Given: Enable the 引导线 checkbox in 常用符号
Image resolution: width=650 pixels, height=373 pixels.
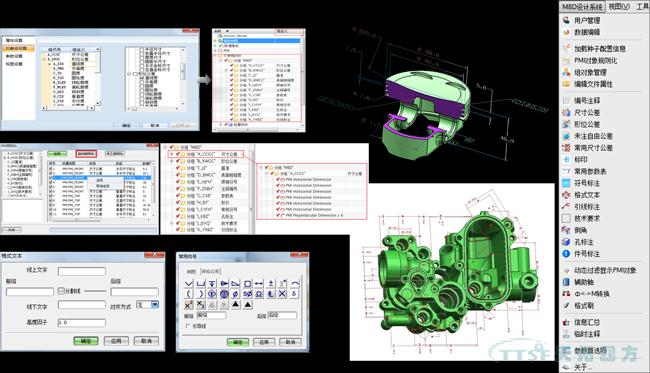Looking at the screenshot, I should [x=188, y=326].
